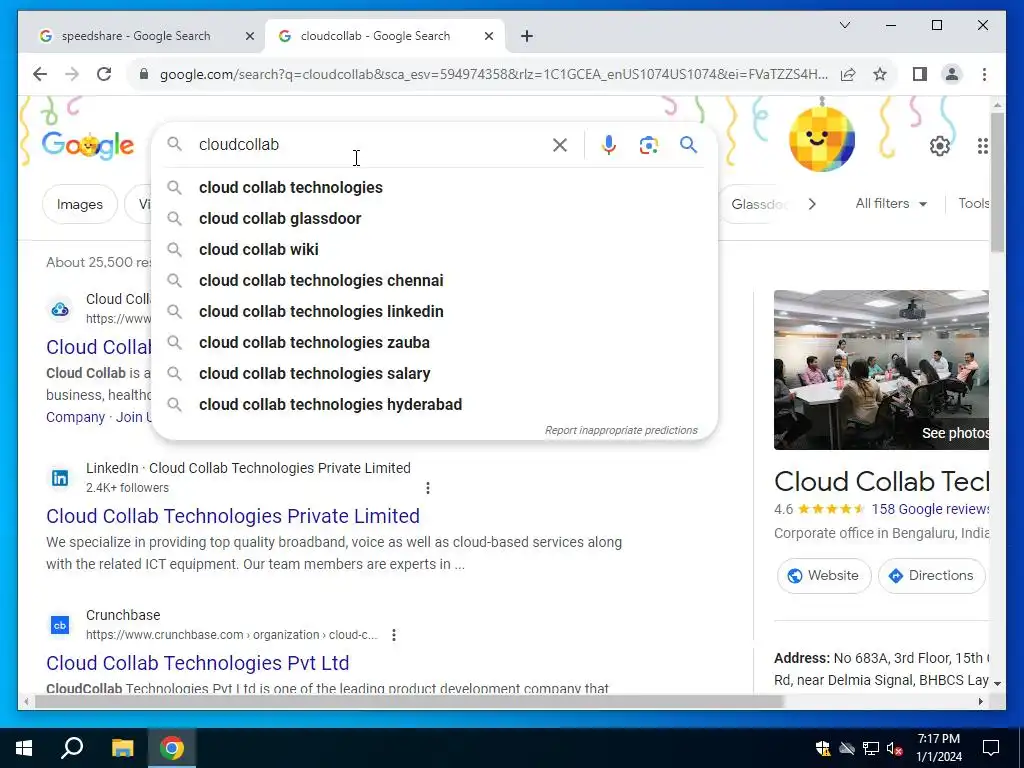Click network tray icon
Screen dimensions: 1024x768
[x=871, y=748]
